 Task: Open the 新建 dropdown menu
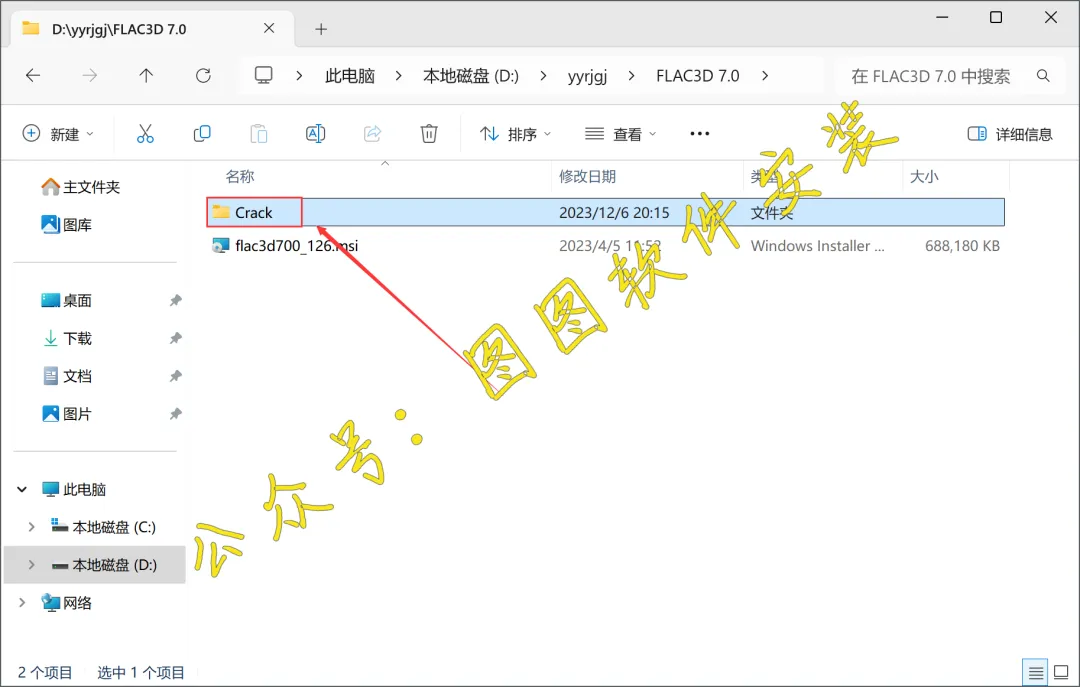click(x=59, y=134)
